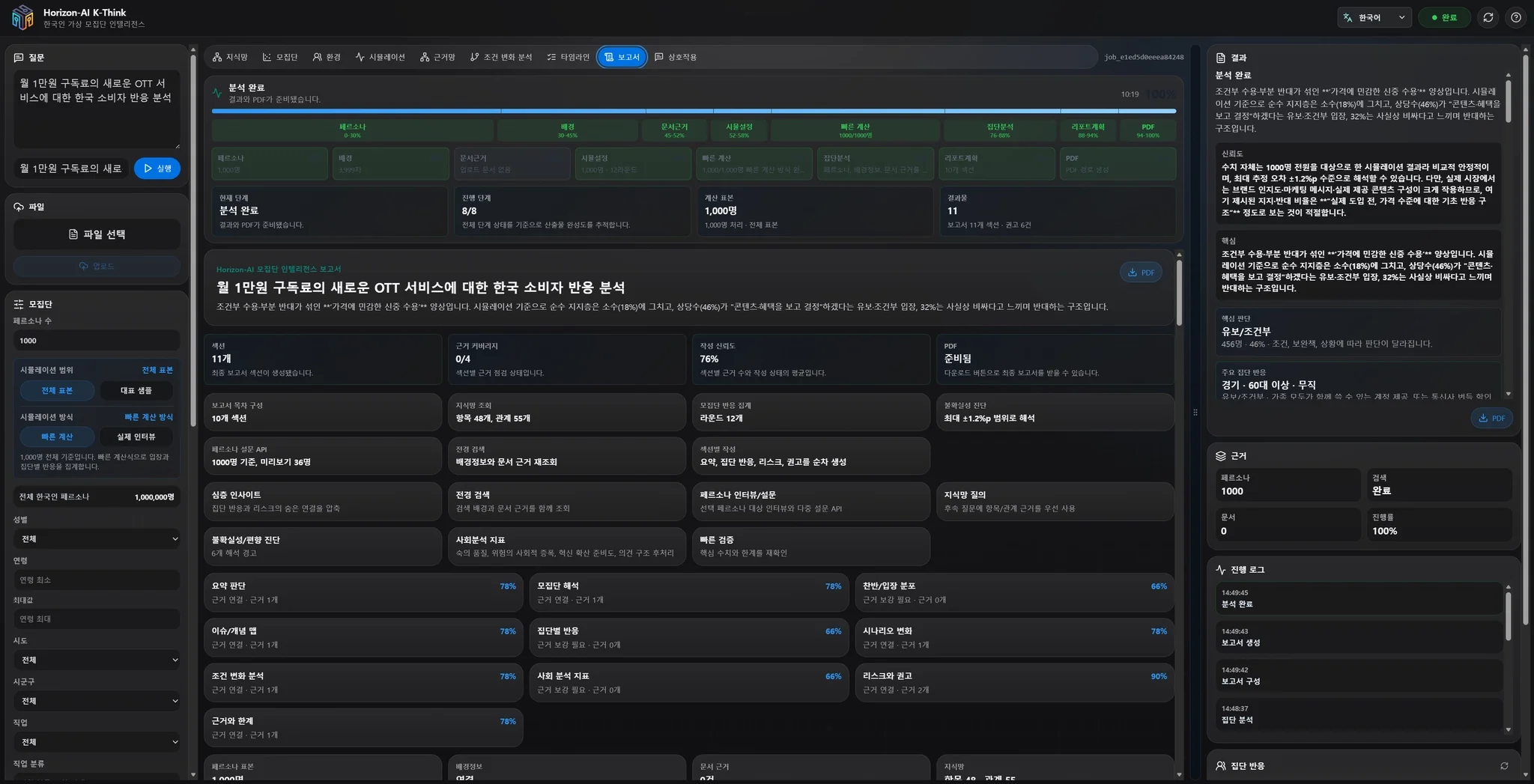This screenshot has height=784, width=1534.
Task: Click the green 완료 status badge
Action: pos(1444,17)
